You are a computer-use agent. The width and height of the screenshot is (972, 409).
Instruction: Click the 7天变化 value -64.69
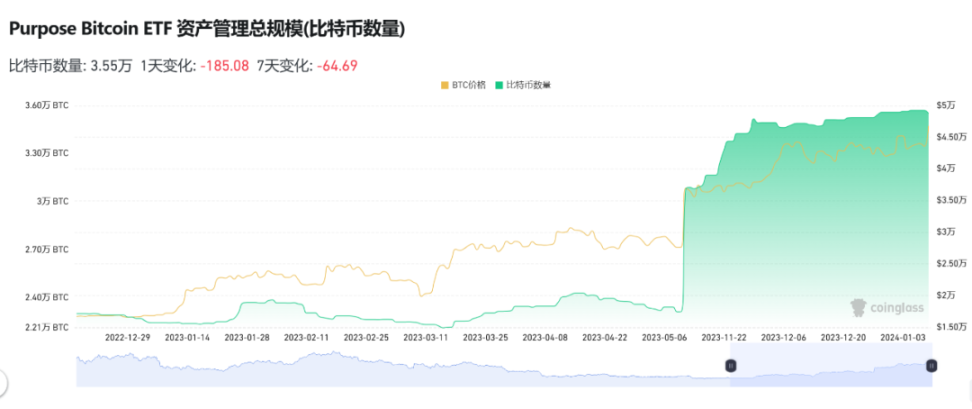coord(336,66)
